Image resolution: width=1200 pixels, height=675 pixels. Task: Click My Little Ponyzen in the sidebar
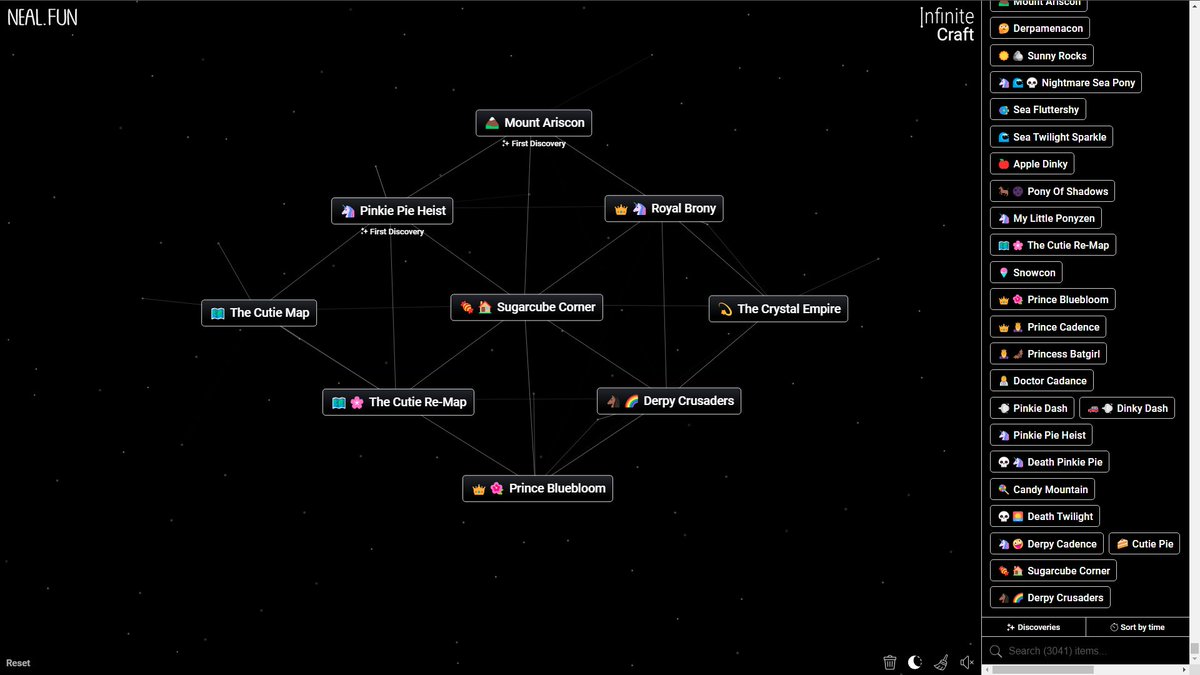point(1046,218)
